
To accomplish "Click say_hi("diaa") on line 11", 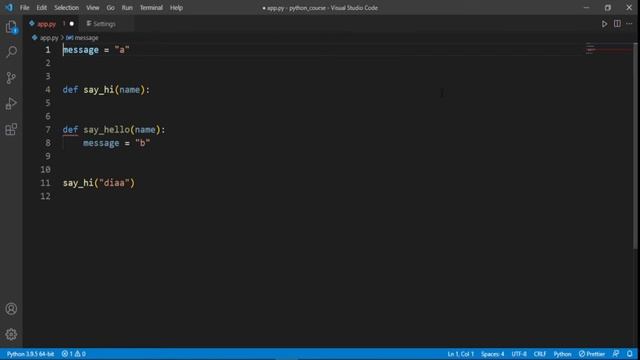I will [x=98, y=183].
